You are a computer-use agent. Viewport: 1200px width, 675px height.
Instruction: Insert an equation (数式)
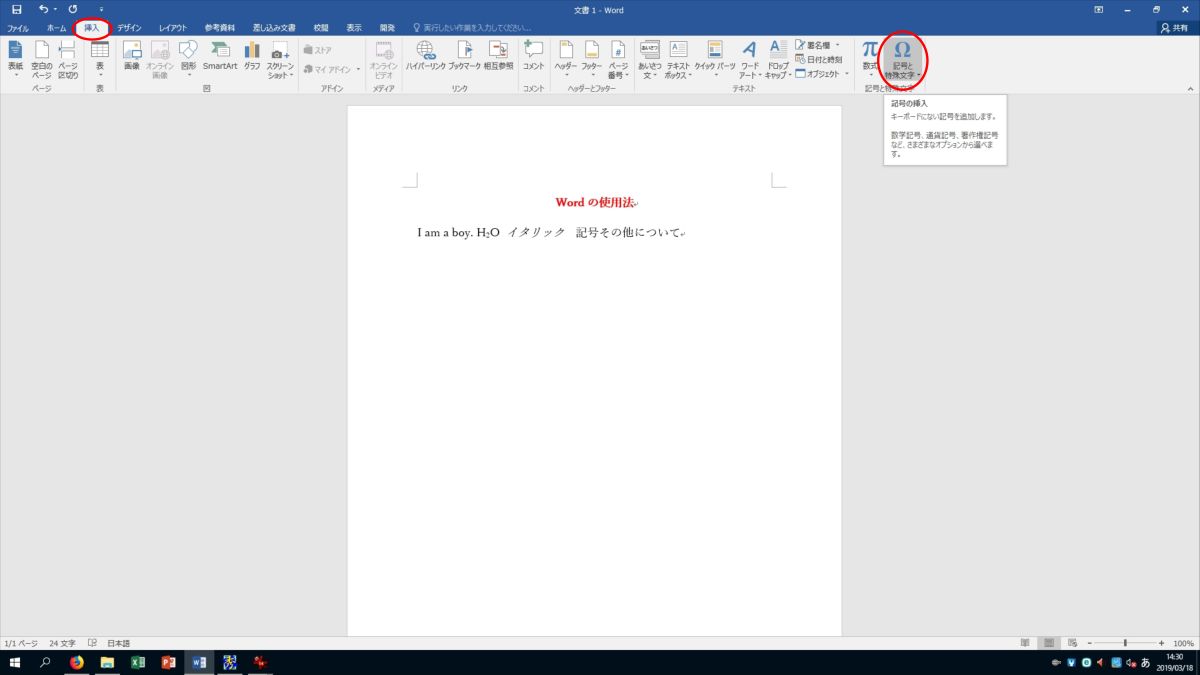point(870,60)
